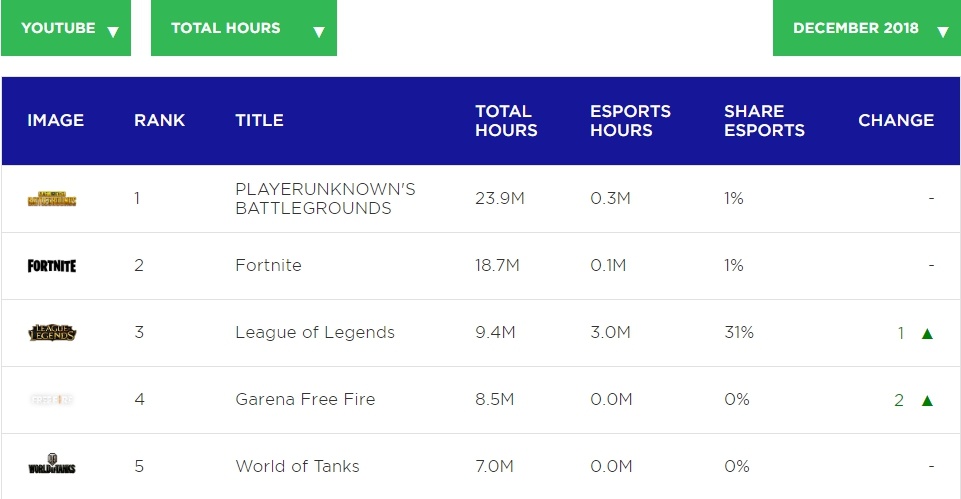This screenshot has height=499, width=961.
Task: Click the PUBG game logo image
Action: pyautogui.click(x=52, y=199)
